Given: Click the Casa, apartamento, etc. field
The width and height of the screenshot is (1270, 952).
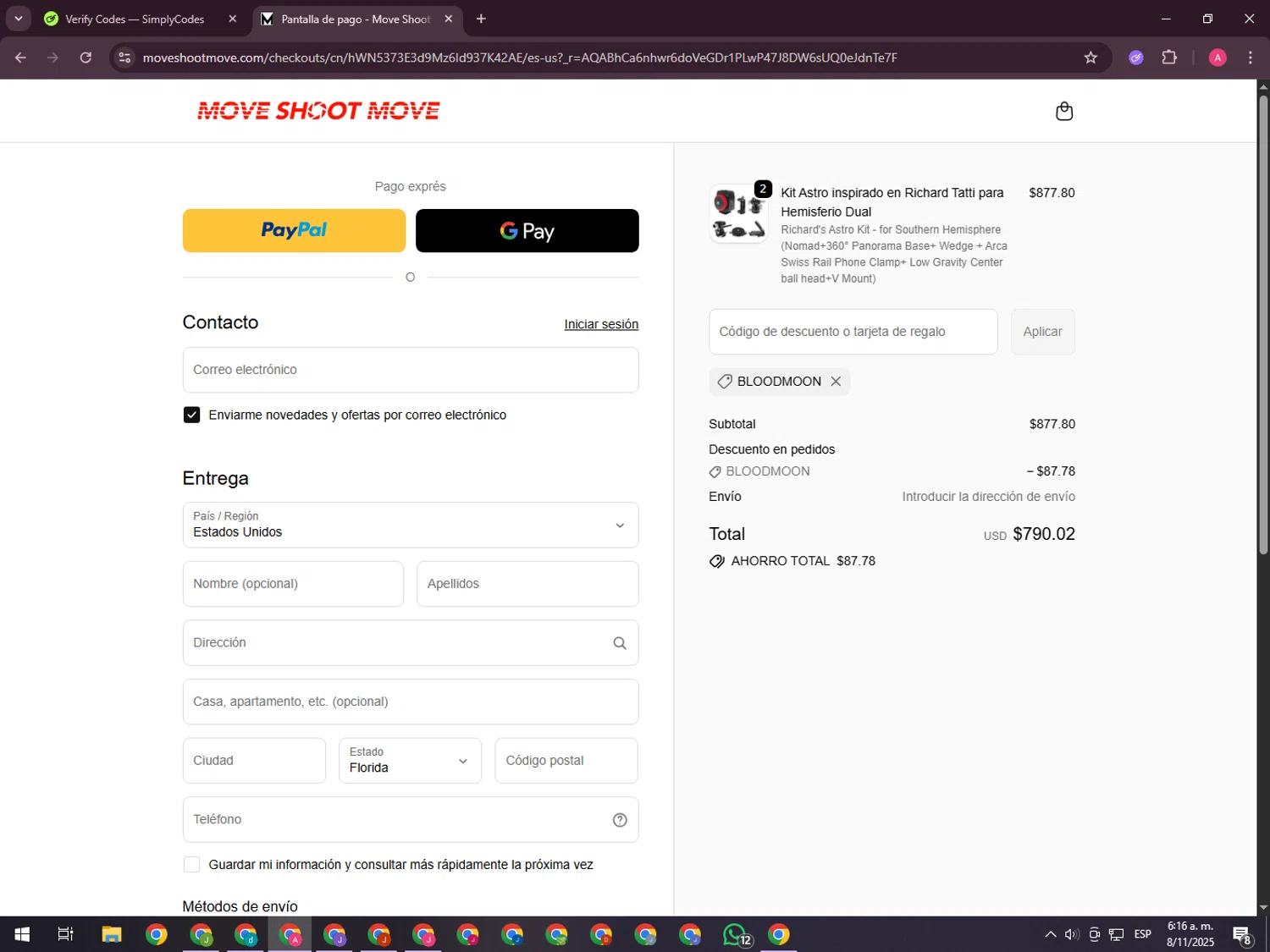Looking at the screenshot, I should (x=411, y=702).
